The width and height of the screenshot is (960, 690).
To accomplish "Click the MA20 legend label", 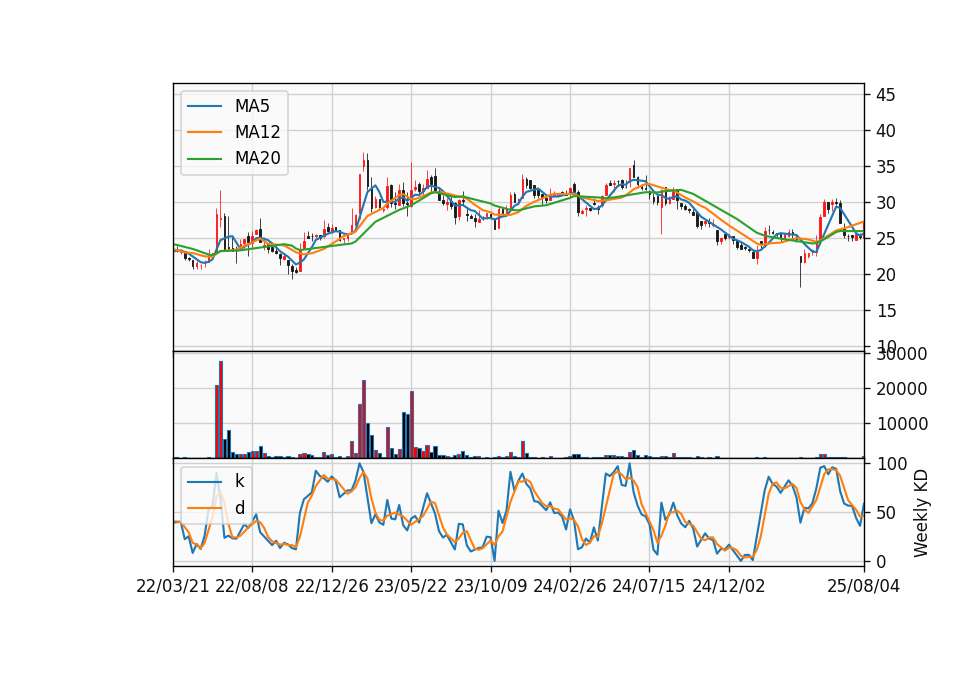I will coord(257,158).
